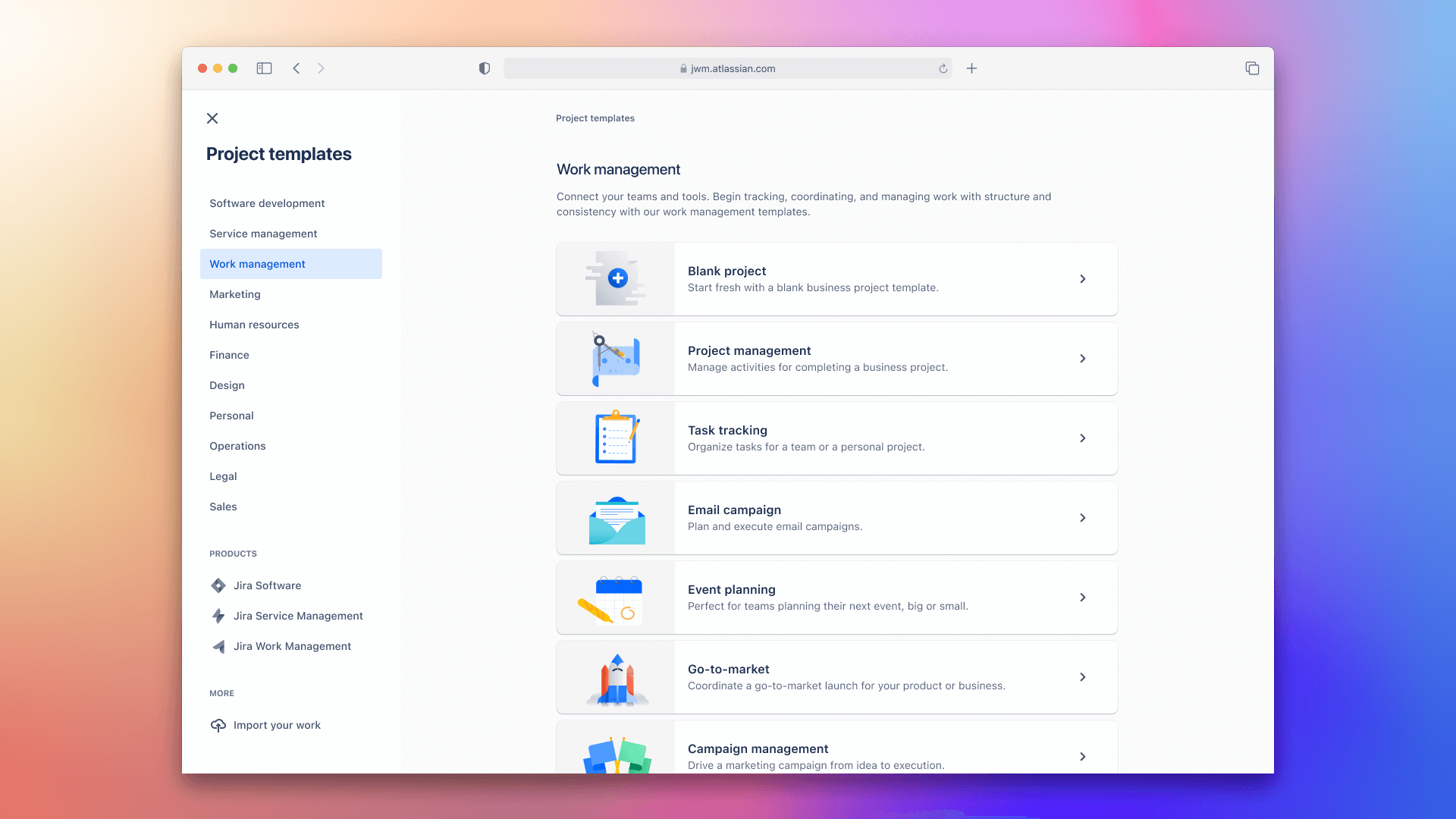The height and width of the screenshot is (819, 1456).
Task: Click the Email campaign envelope icon
Action: coord(616,517)
